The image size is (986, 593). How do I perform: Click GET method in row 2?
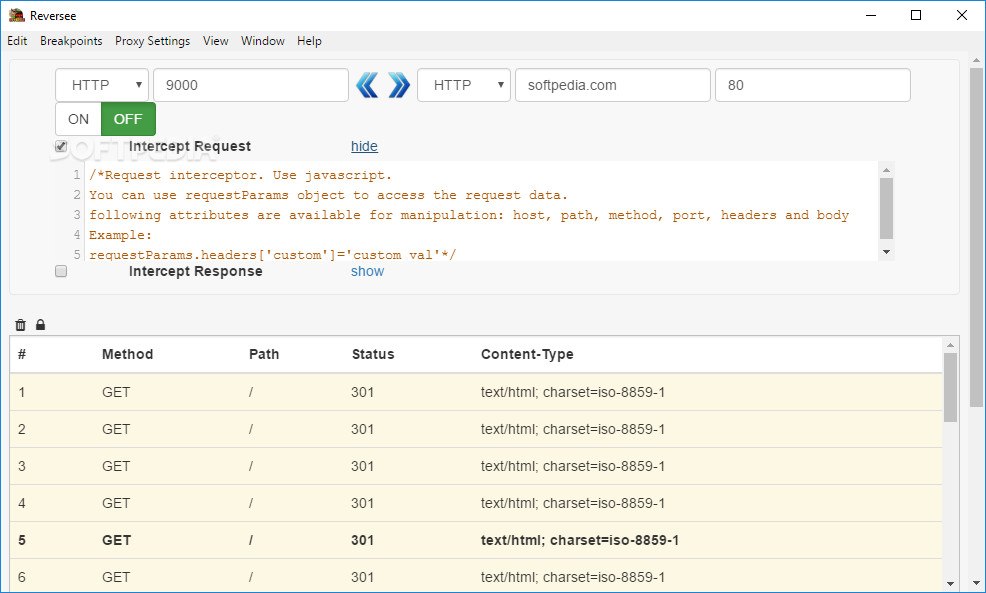pos(116,430)
